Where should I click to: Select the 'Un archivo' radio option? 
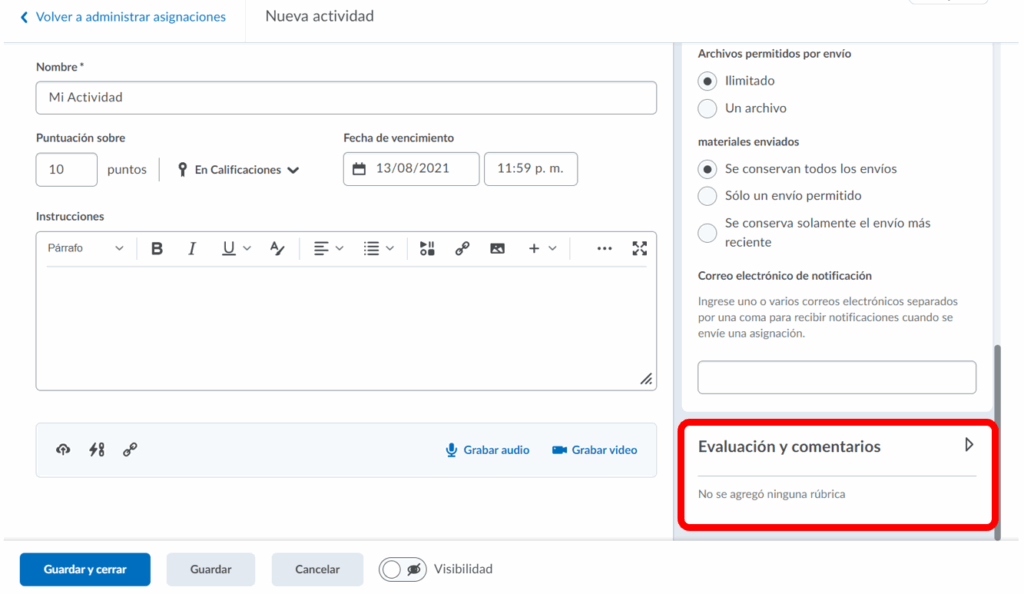708,108
